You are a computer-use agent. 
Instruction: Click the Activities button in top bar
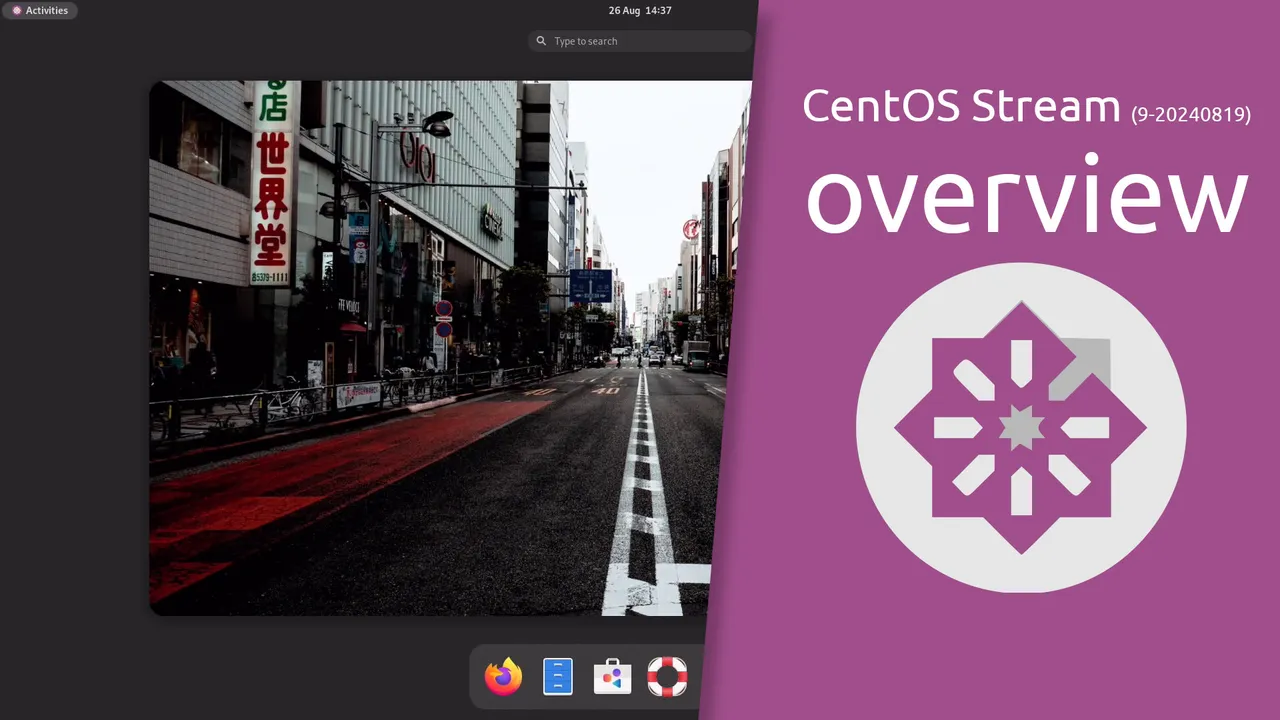(x=40, y=10)
